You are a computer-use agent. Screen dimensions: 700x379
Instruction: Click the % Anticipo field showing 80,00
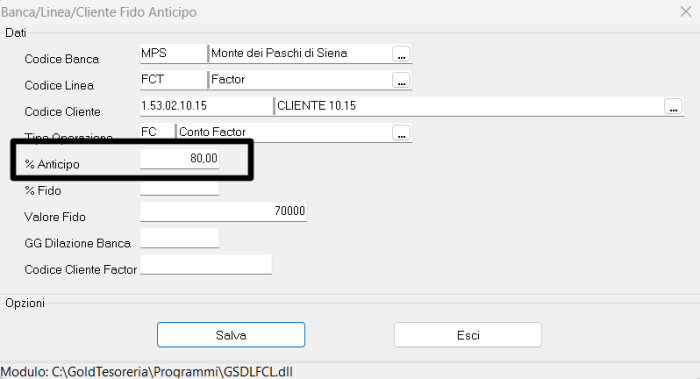pos(179,158)
